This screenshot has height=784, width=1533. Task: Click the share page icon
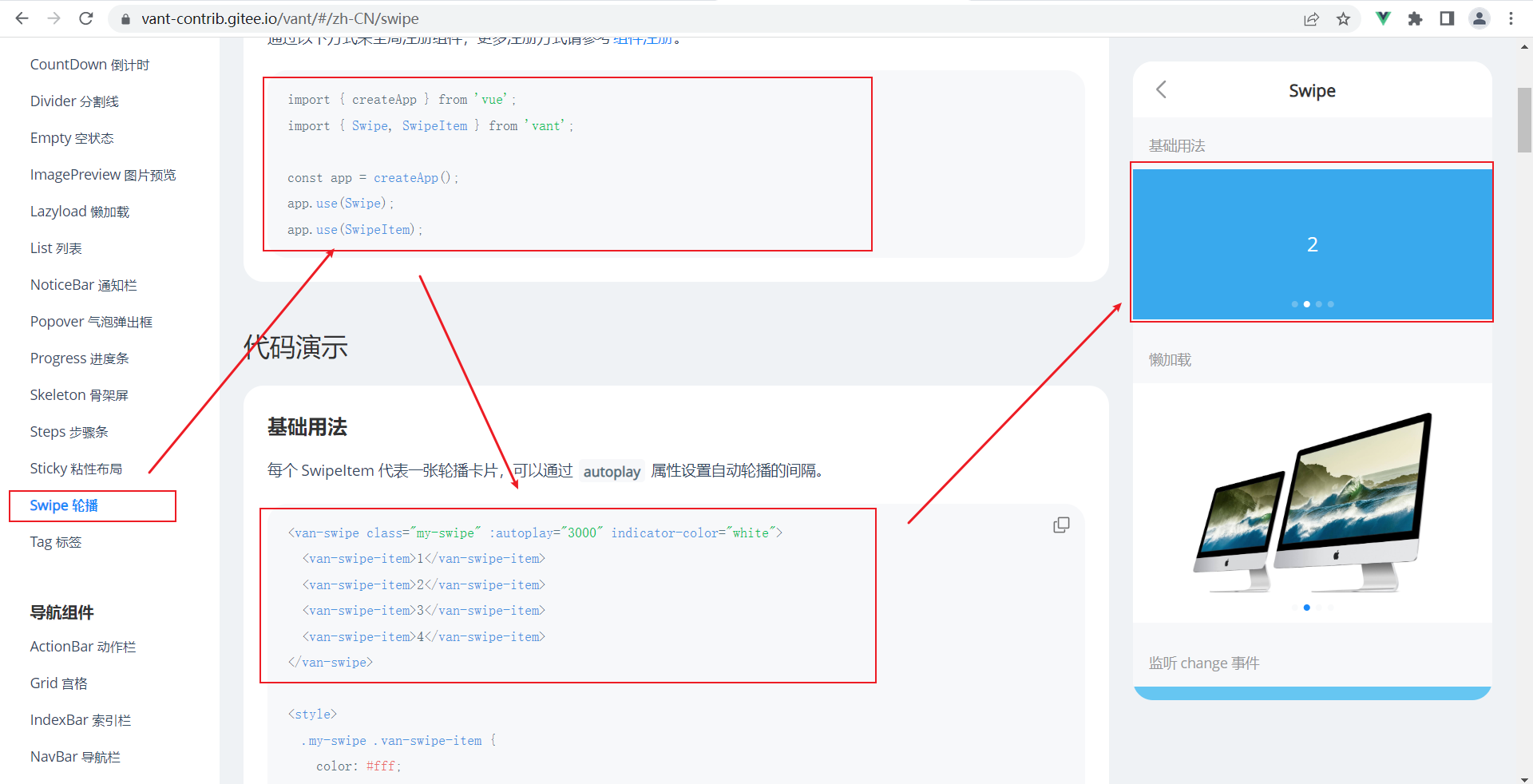click(x=1311, y=19)
